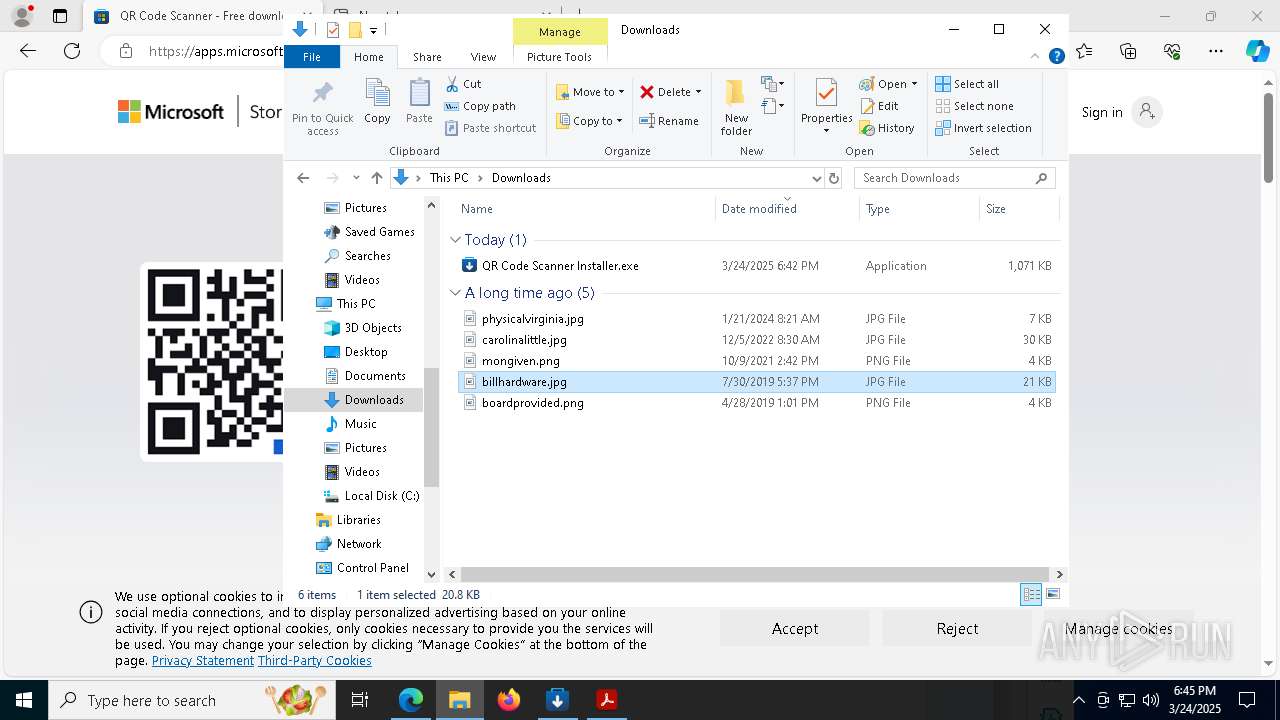Copy path of selected file
Viewport: 1280px width, 720px height.
tap(480, 106)
